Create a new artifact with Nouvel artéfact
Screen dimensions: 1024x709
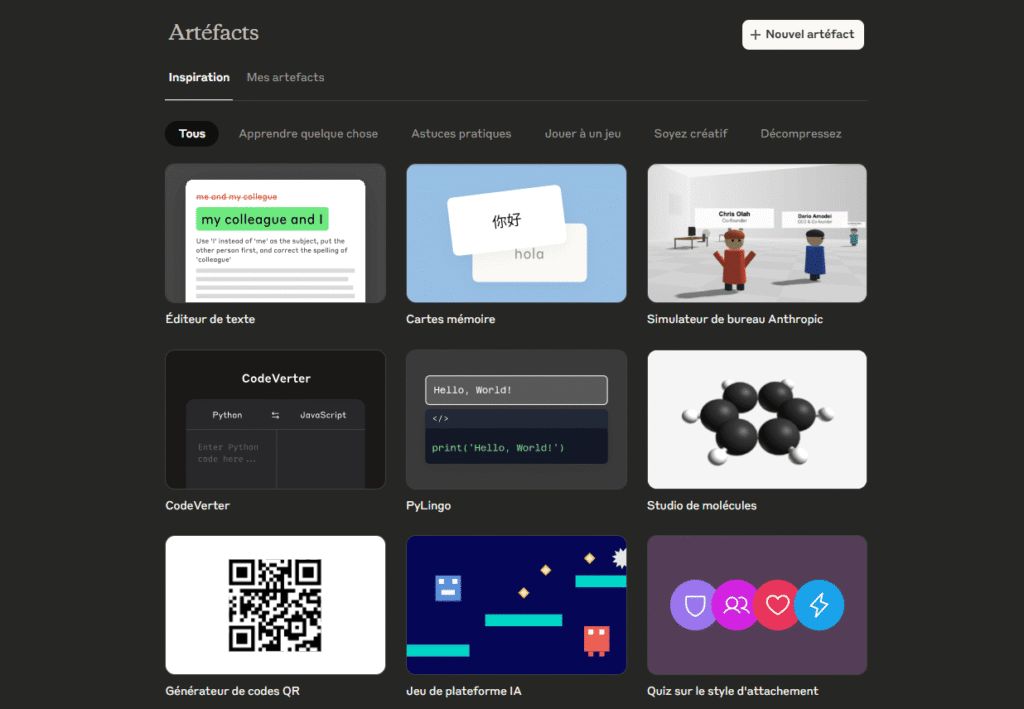tap(803, 35)
